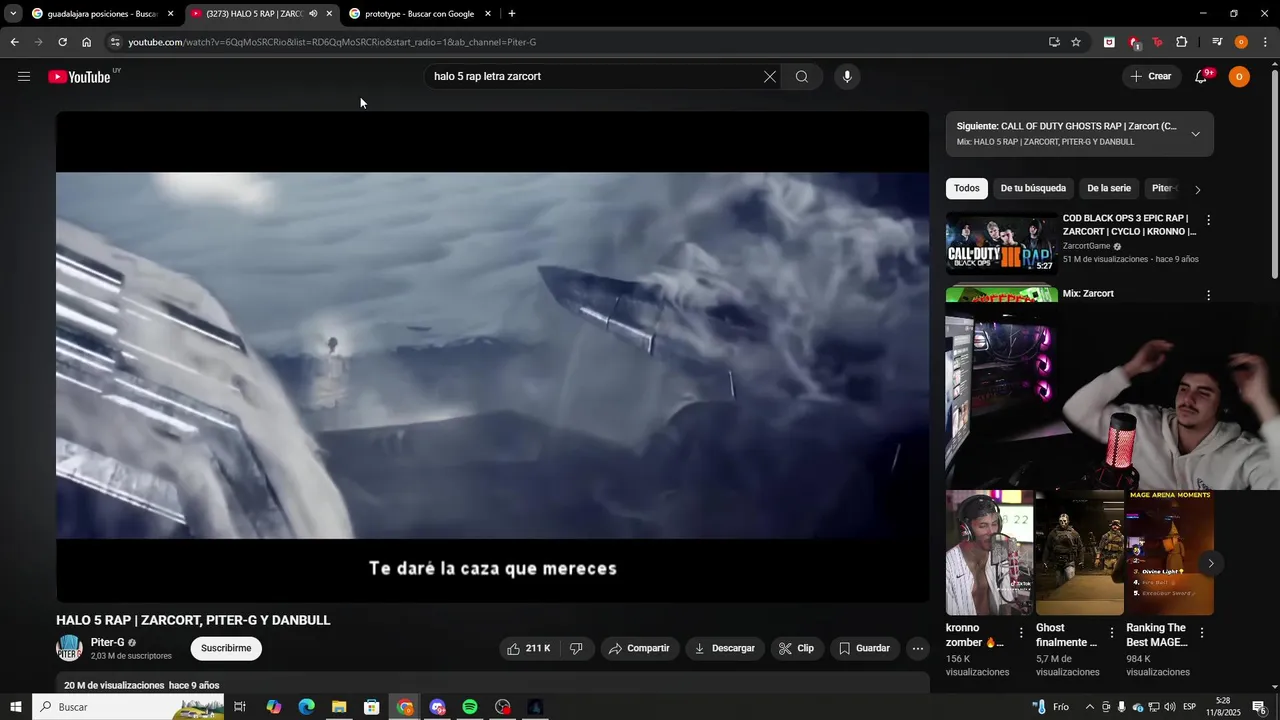
Task: Open Ghost finalmente short thumbnail
Action: [1080, 552]
